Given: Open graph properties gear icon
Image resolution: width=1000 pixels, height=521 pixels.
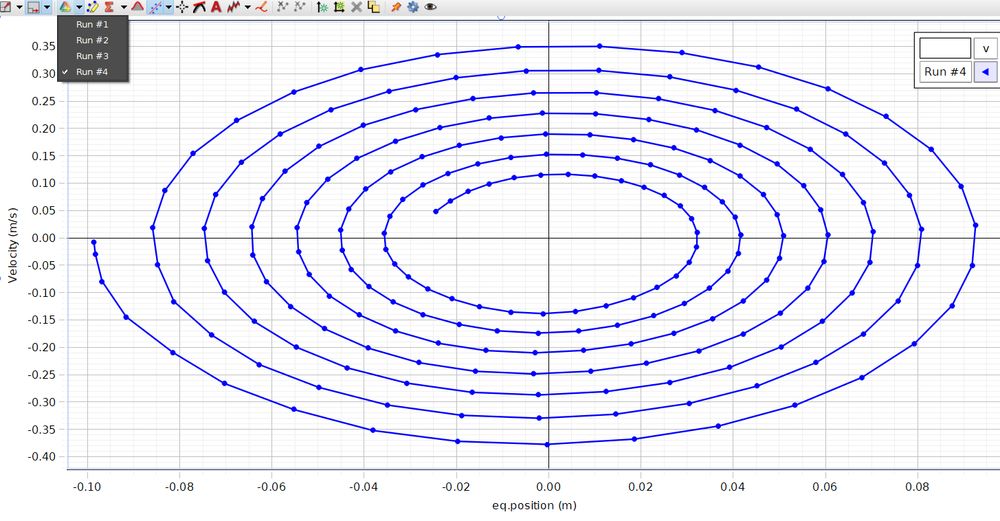Looking at the screenshot, I should [413, 7].
